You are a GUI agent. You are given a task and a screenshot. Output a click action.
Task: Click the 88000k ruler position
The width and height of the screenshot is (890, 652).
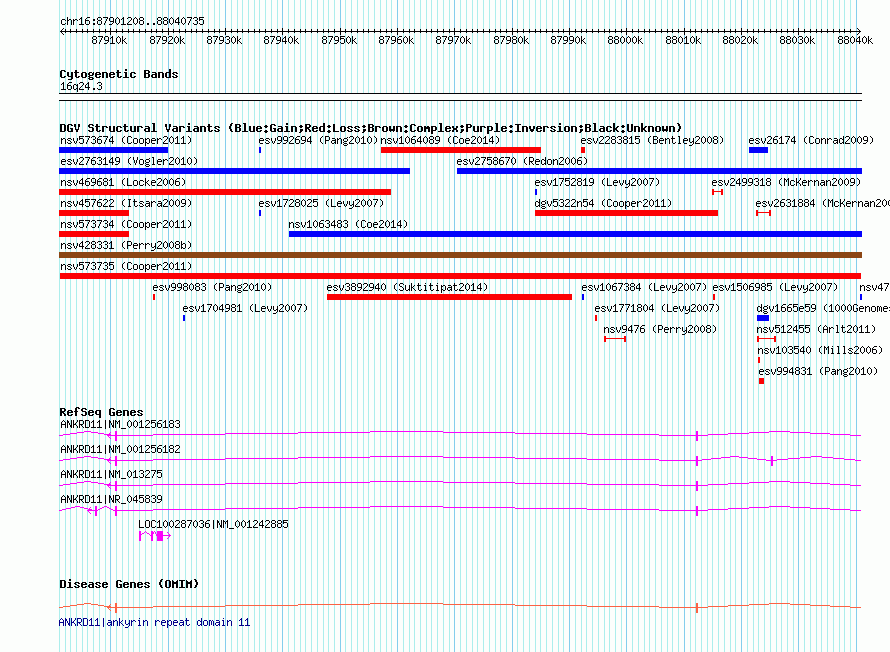[x=625, y=40]
